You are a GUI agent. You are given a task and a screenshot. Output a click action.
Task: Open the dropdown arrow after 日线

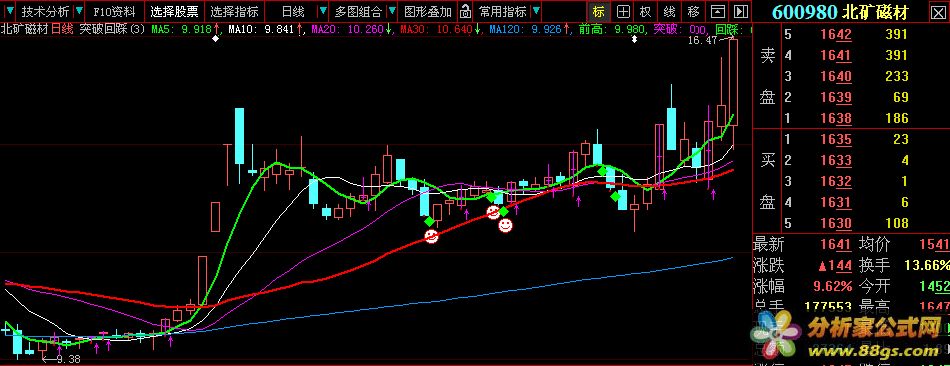(x=322, y=11)
